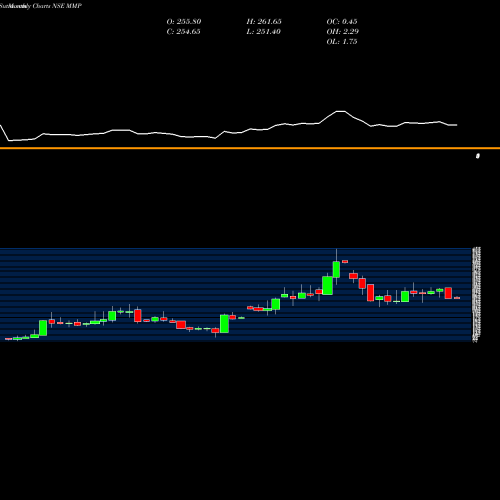The image size is (500, 500).
Task: Click the close price value C: 254.65
Action: (183, 32)
